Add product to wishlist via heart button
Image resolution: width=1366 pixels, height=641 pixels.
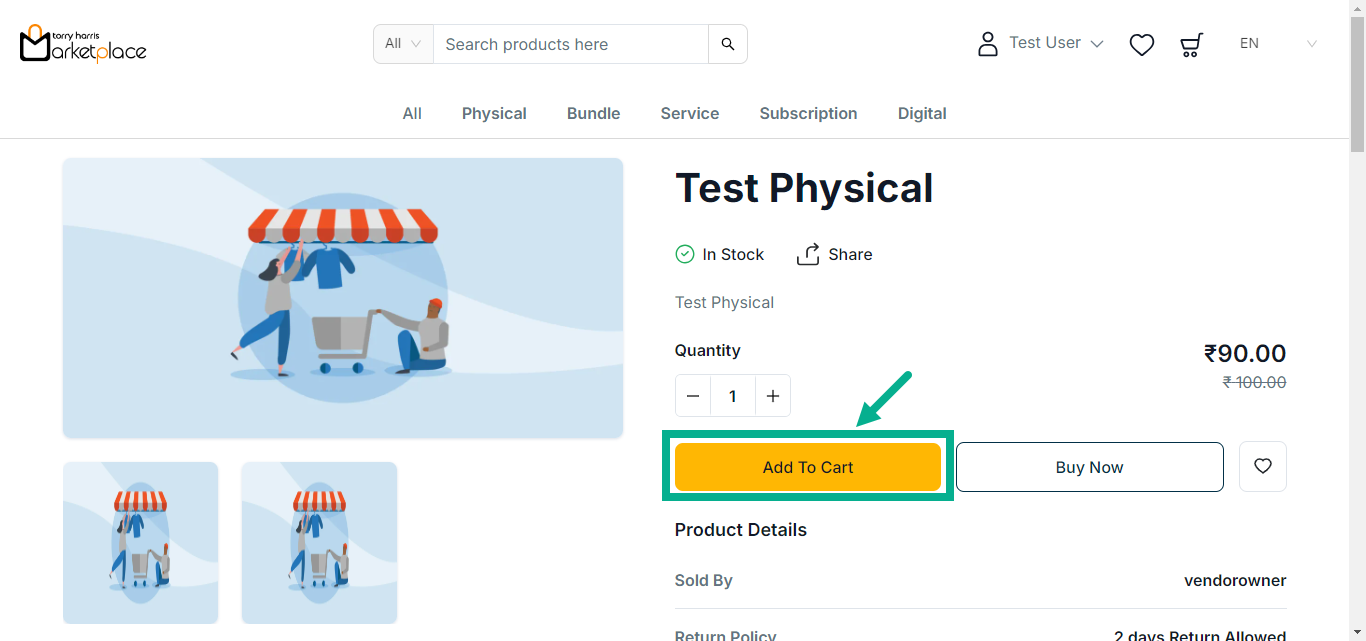(1263, 467)
